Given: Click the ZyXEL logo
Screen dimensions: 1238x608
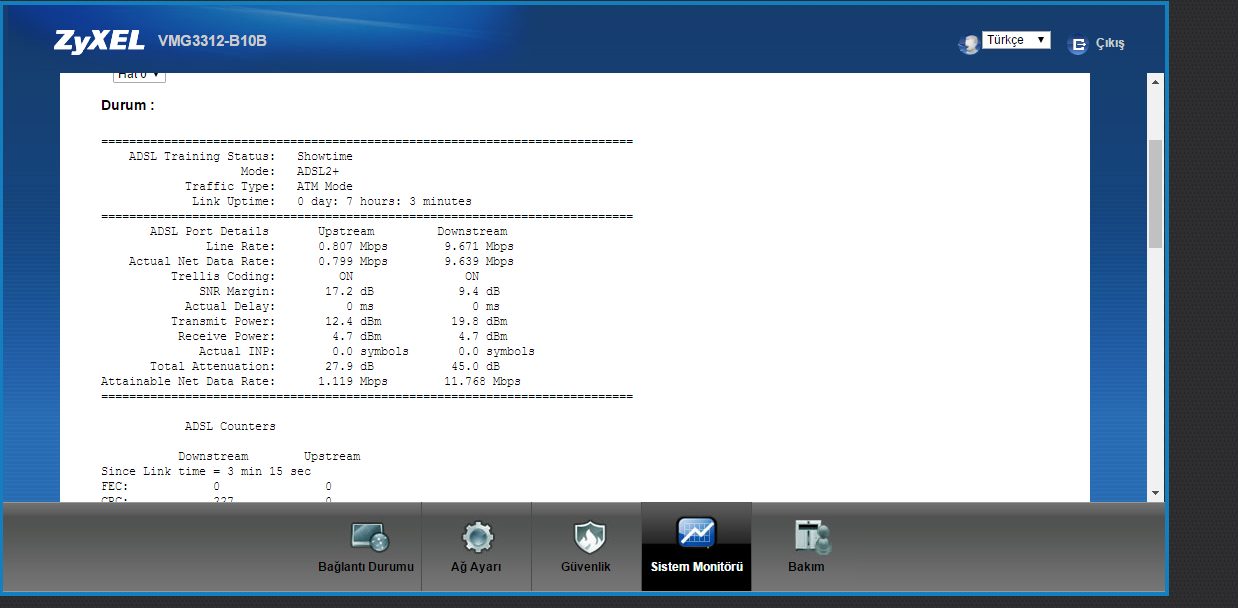Looking at the screenshot, I should [101, 41].
